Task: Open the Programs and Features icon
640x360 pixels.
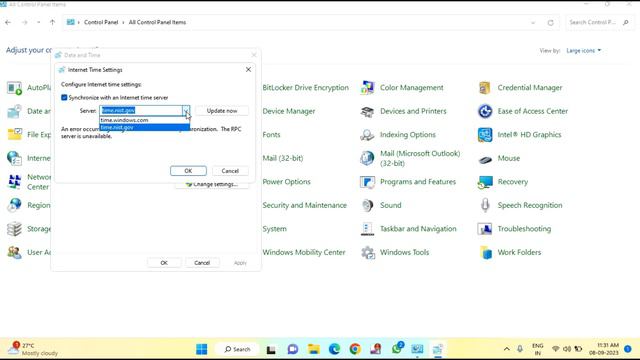Action: pyautogui.click(x=367, y=182)
